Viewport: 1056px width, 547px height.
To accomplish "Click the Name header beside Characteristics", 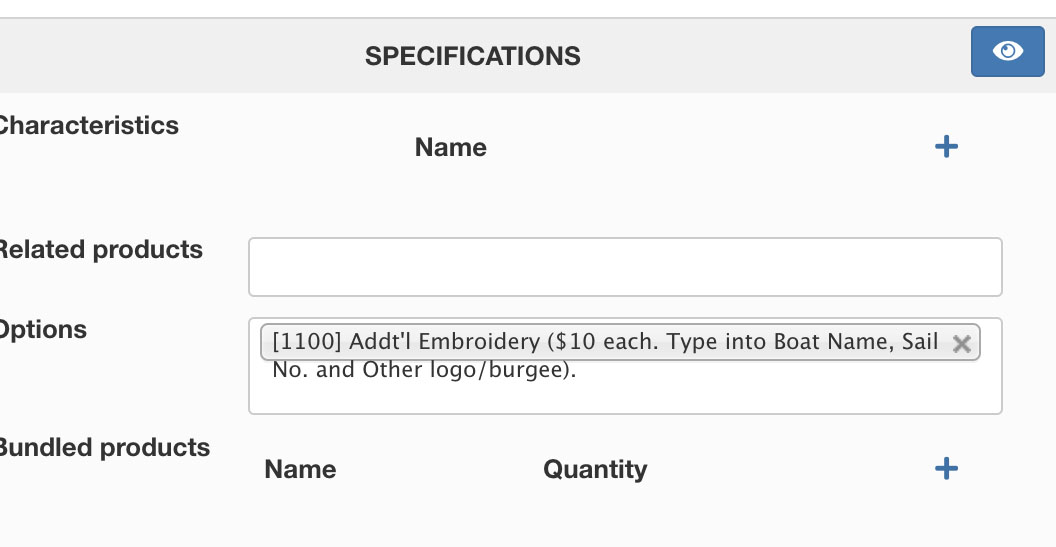I will (x=450, y=148).
